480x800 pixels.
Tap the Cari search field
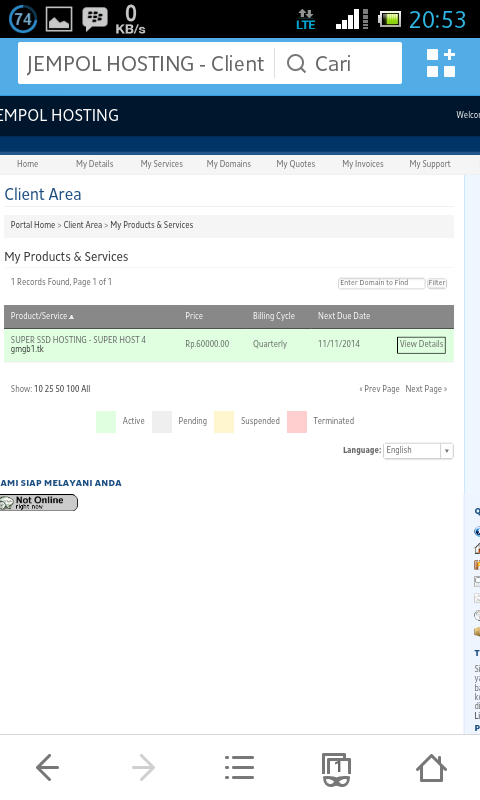[339, 64]
